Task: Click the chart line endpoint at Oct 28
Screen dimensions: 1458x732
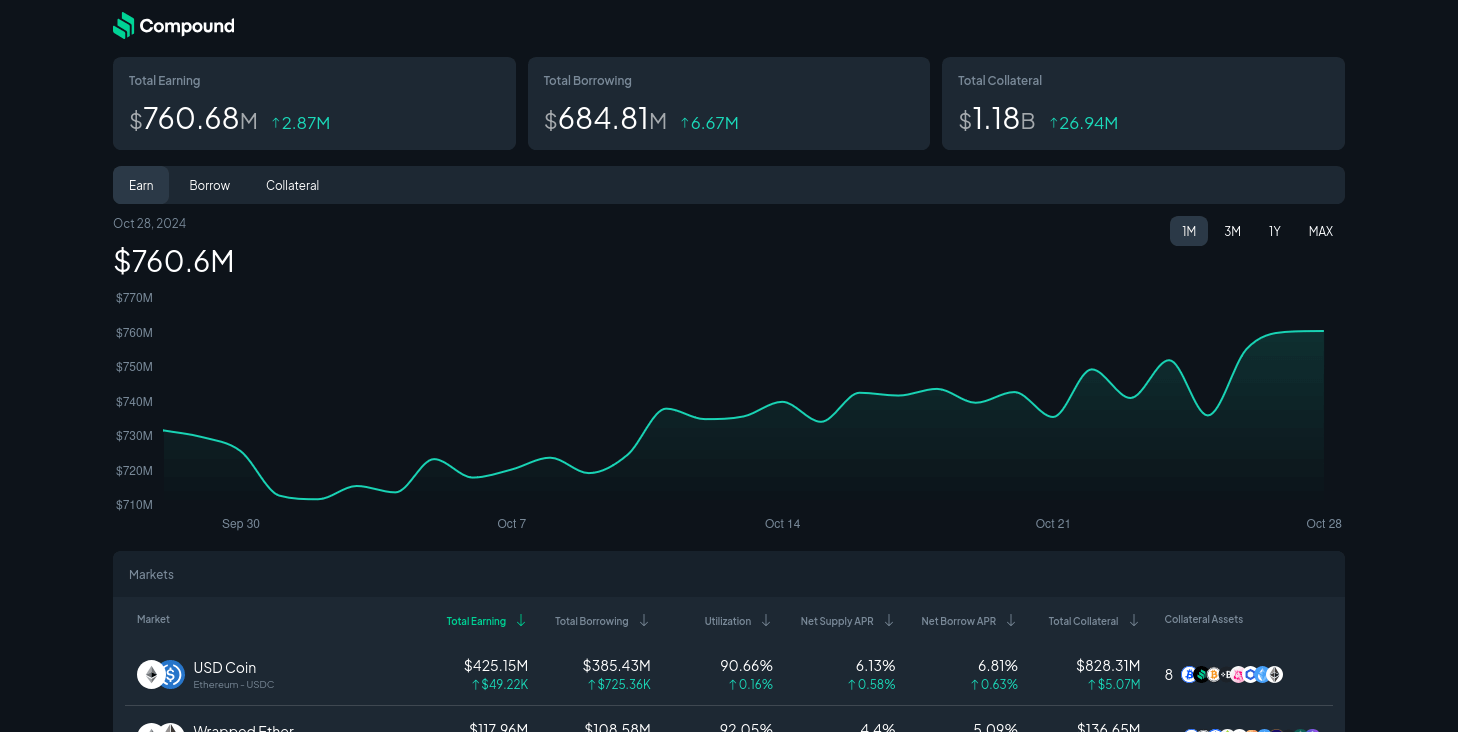Action: click(x=1323, y=331)
